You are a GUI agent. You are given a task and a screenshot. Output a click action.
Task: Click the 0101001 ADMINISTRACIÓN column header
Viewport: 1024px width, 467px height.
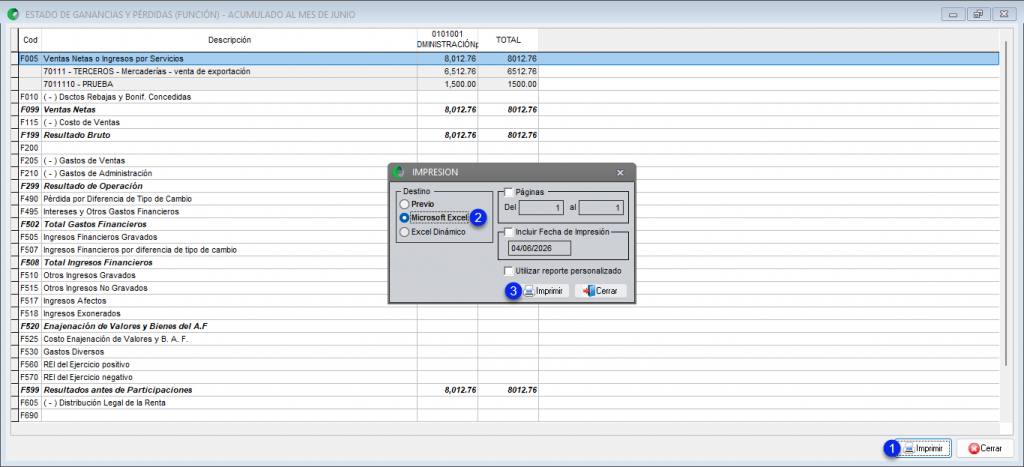coord(447,40)
